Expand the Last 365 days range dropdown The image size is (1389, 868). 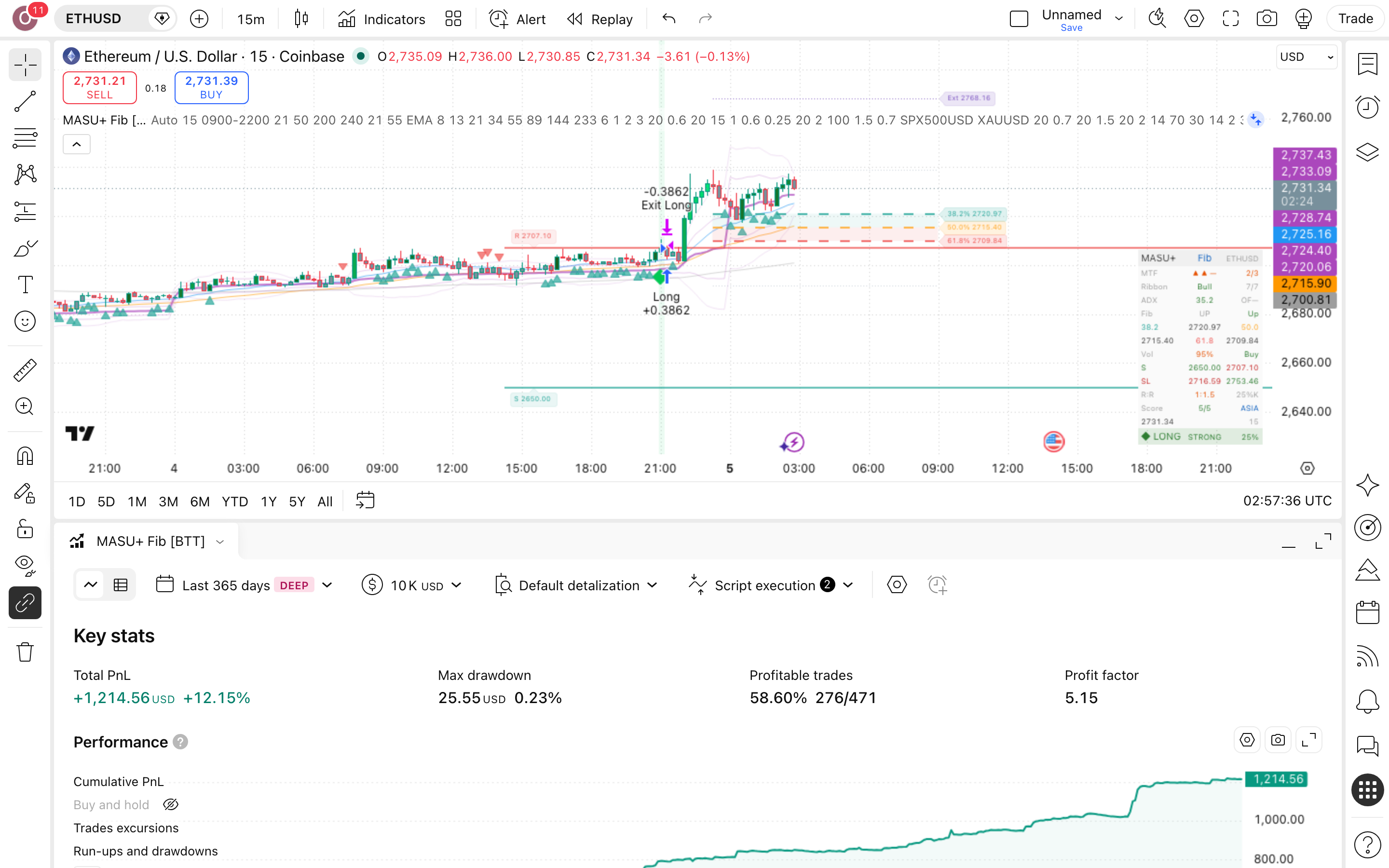pos(244,585)
